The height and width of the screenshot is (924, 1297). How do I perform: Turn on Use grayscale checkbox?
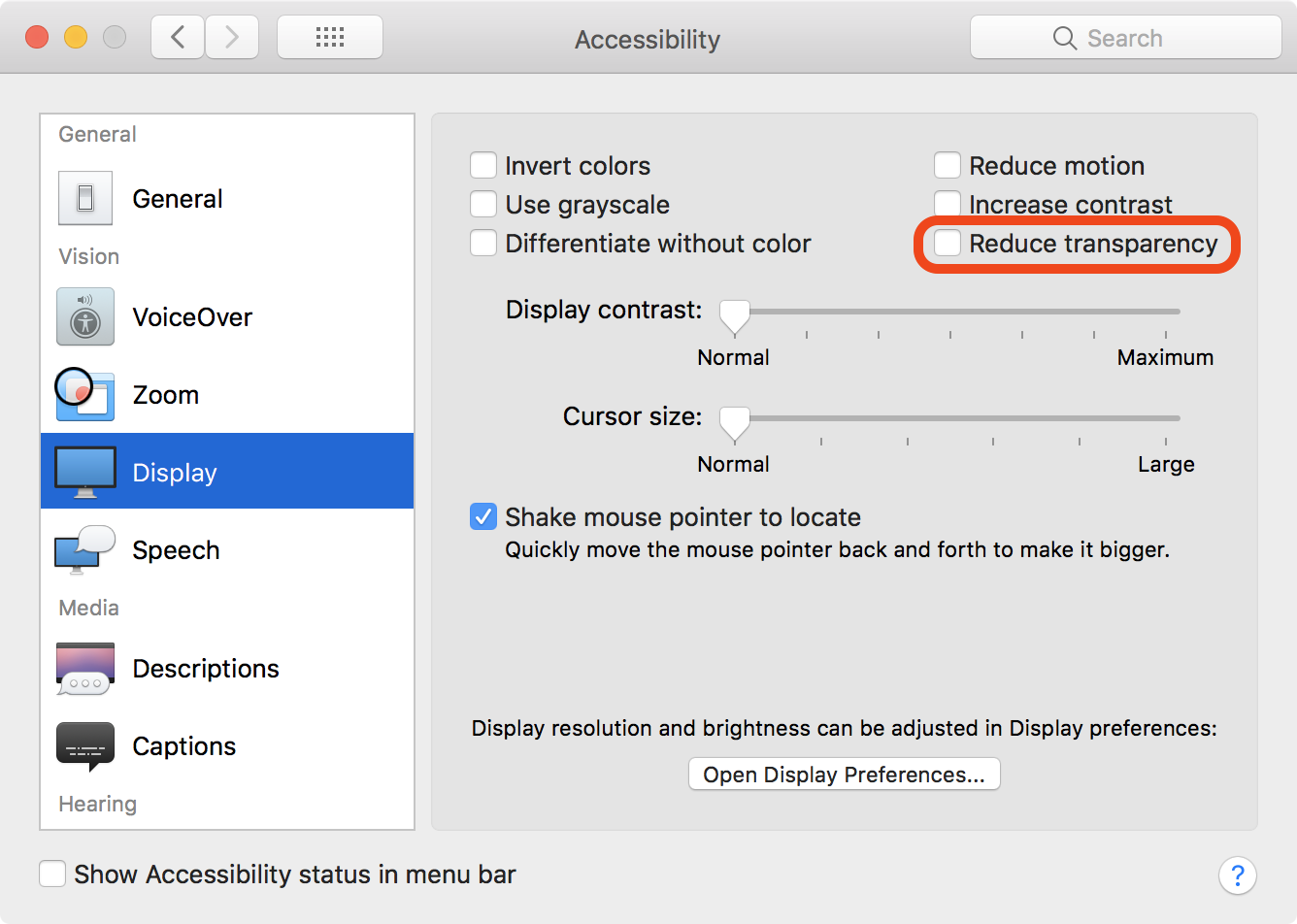click(x=483, y=205)
